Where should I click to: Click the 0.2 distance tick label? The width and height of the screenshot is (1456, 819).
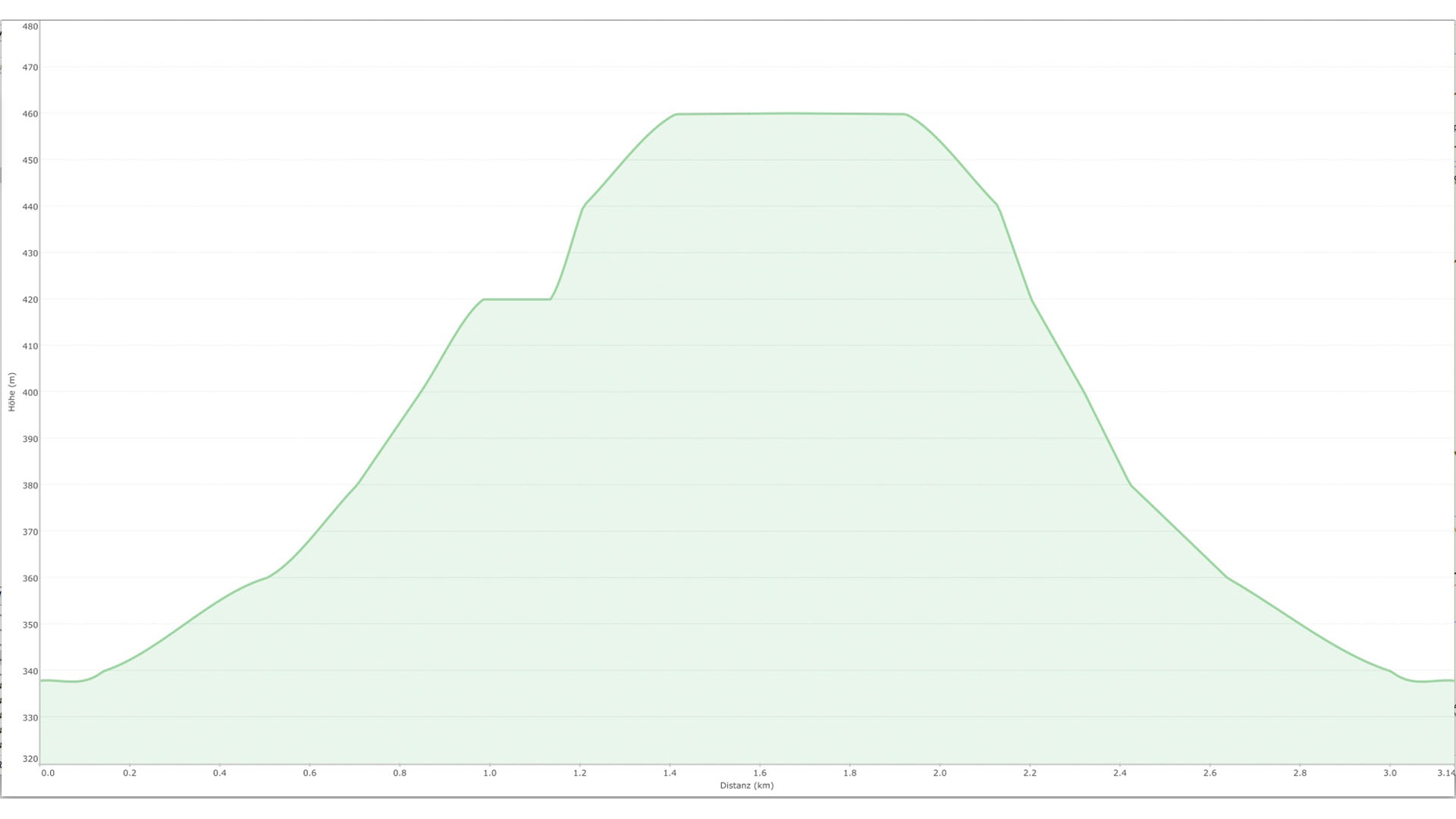click(x=130, y=773)
